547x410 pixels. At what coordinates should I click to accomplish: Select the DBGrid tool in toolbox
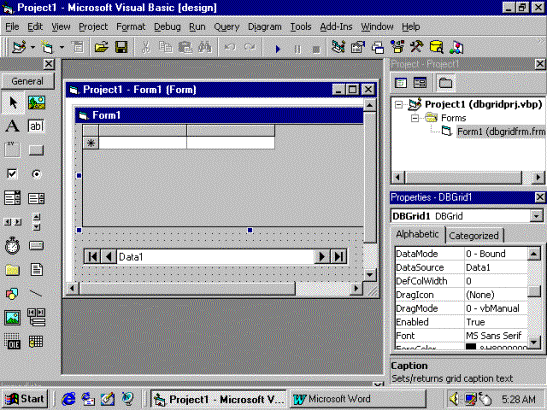[x=36, y=342]
